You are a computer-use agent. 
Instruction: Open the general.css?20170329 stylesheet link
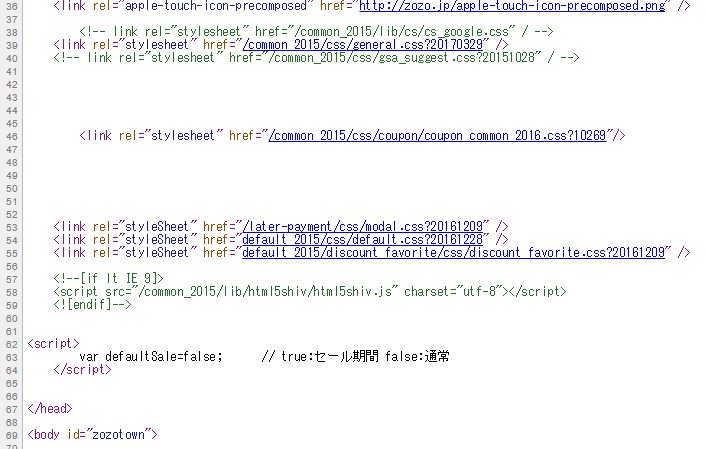coord(362,45)
